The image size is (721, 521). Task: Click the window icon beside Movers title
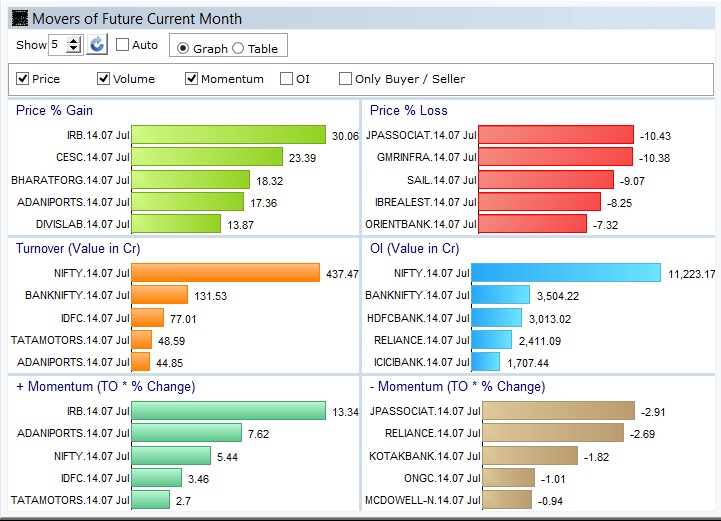pos(18,19)
